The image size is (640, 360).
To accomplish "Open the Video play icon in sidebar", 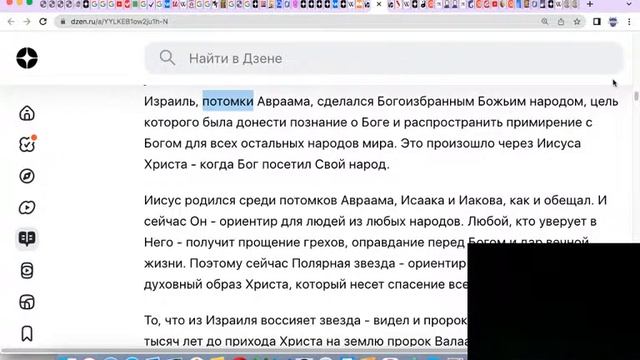I will (x=27, y=207).
